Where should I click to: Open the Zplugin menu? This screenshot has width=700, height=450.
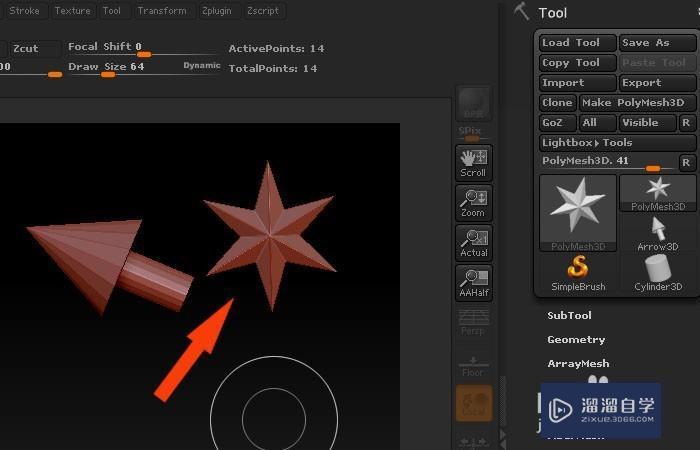point(217,11)
